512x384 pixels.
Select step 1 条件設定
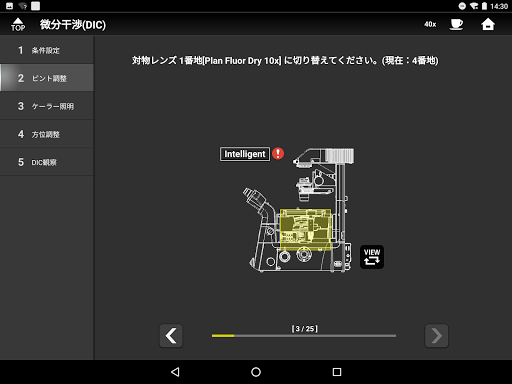[x=47, y=50]
